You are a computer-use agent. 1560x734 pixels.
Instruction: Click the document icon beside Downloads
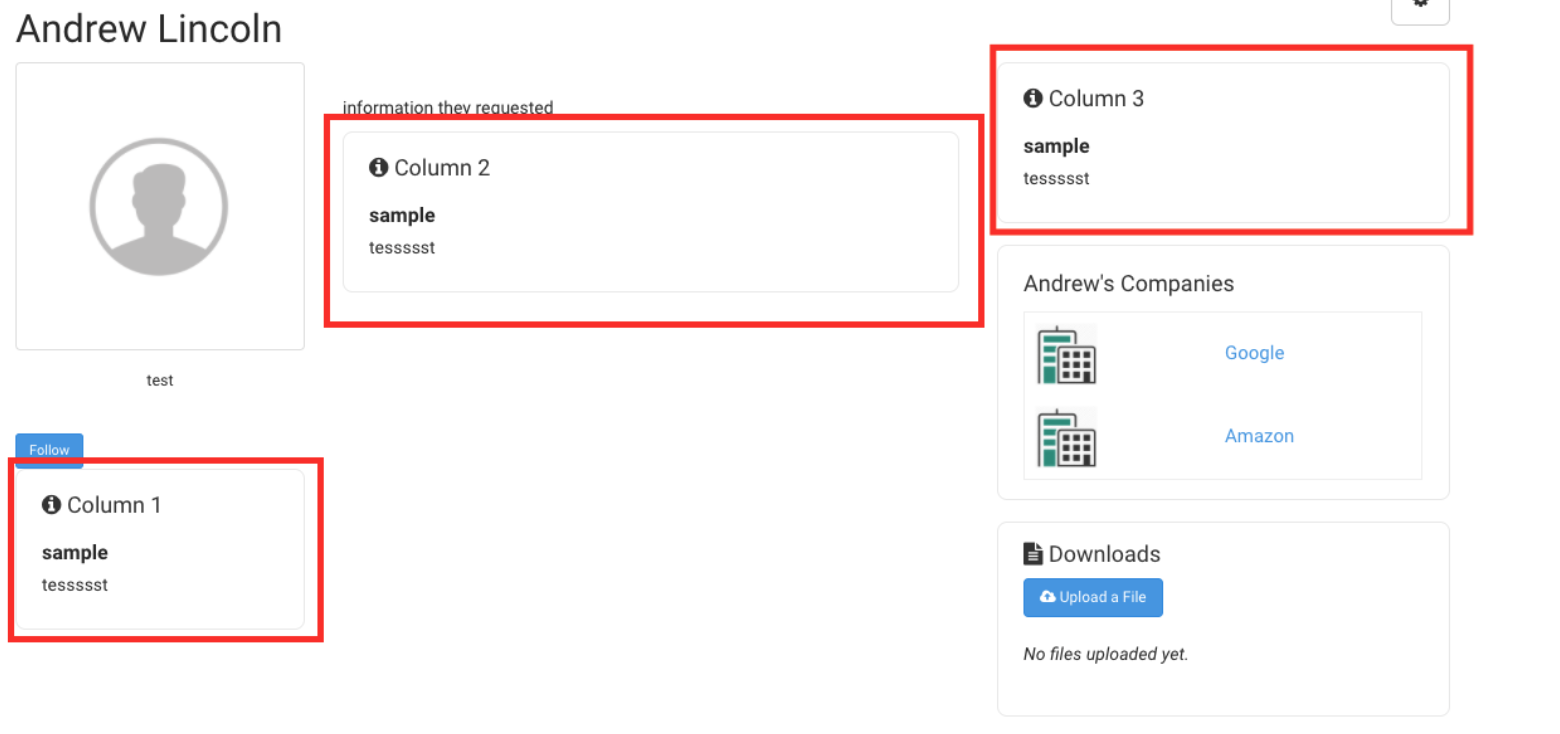(x=1033, y=554)
